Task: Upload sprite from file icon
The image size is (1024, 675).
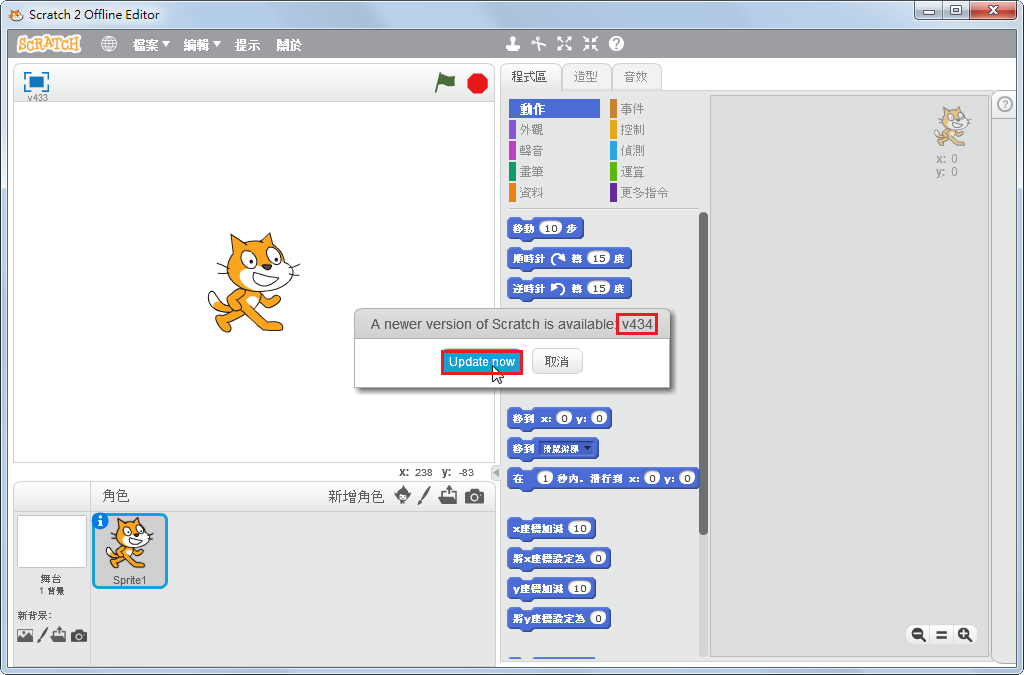Action: [x=448, y=495]
